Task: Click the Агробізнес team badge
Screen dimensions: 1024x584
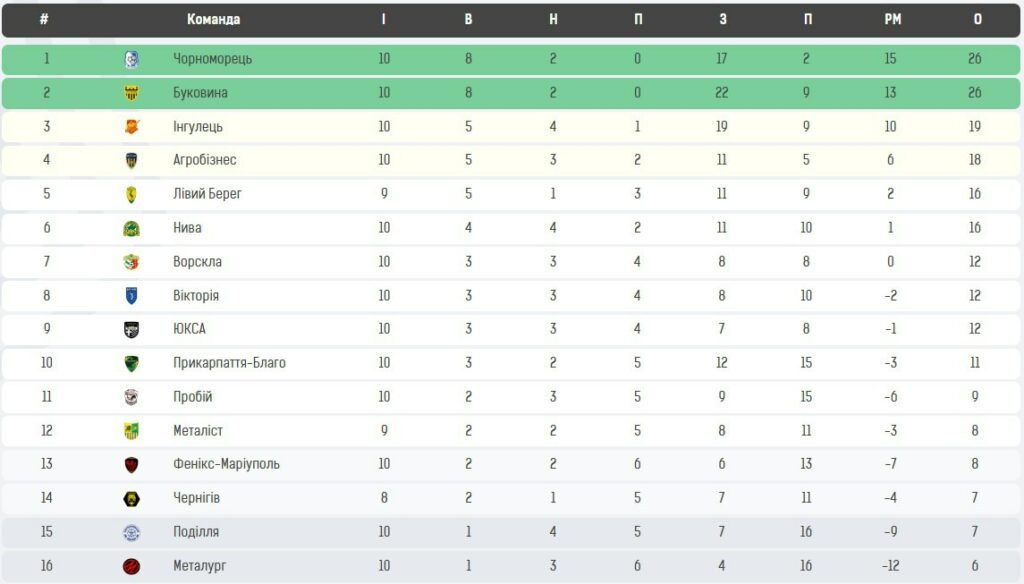Action: click(131, 160)
